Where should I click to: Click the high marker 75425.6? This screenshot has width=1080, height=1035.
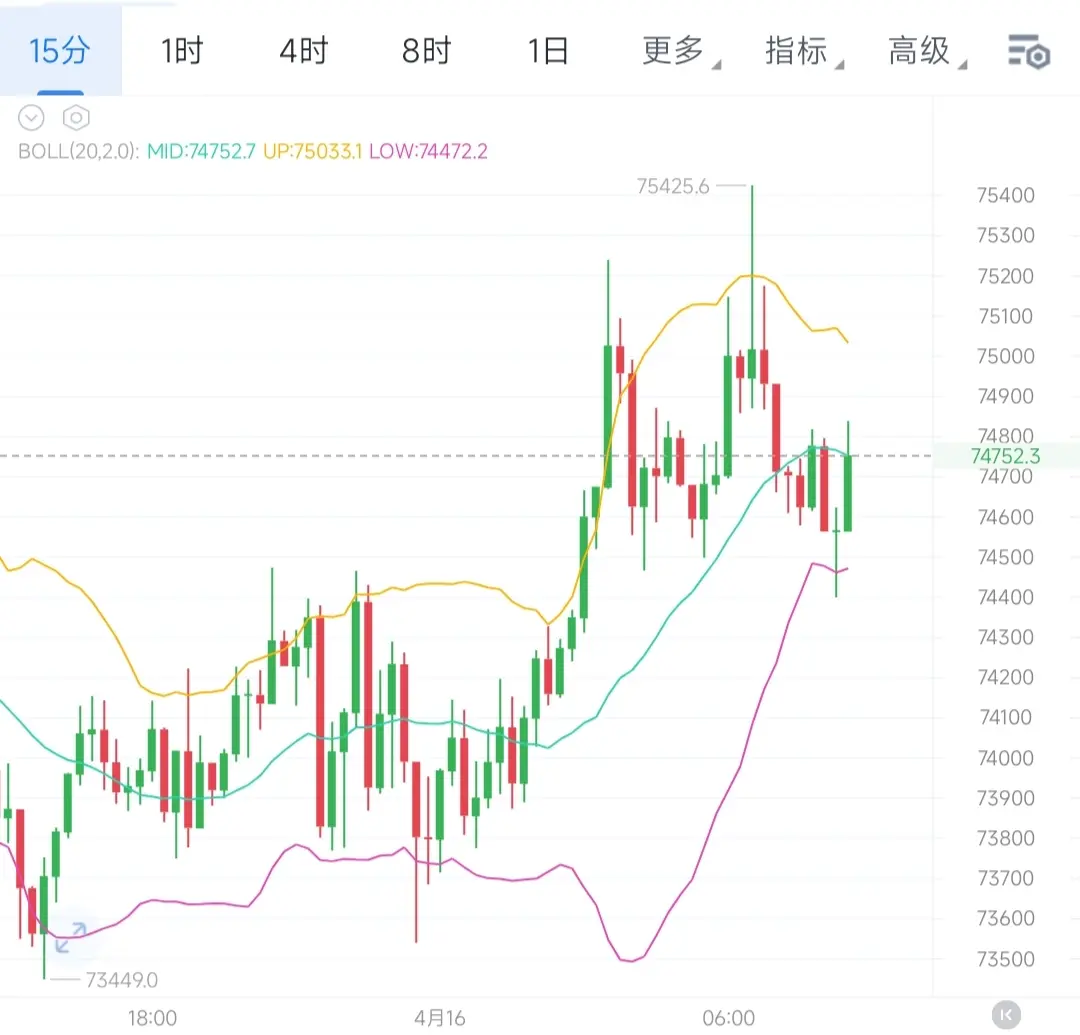click(672, 187)
